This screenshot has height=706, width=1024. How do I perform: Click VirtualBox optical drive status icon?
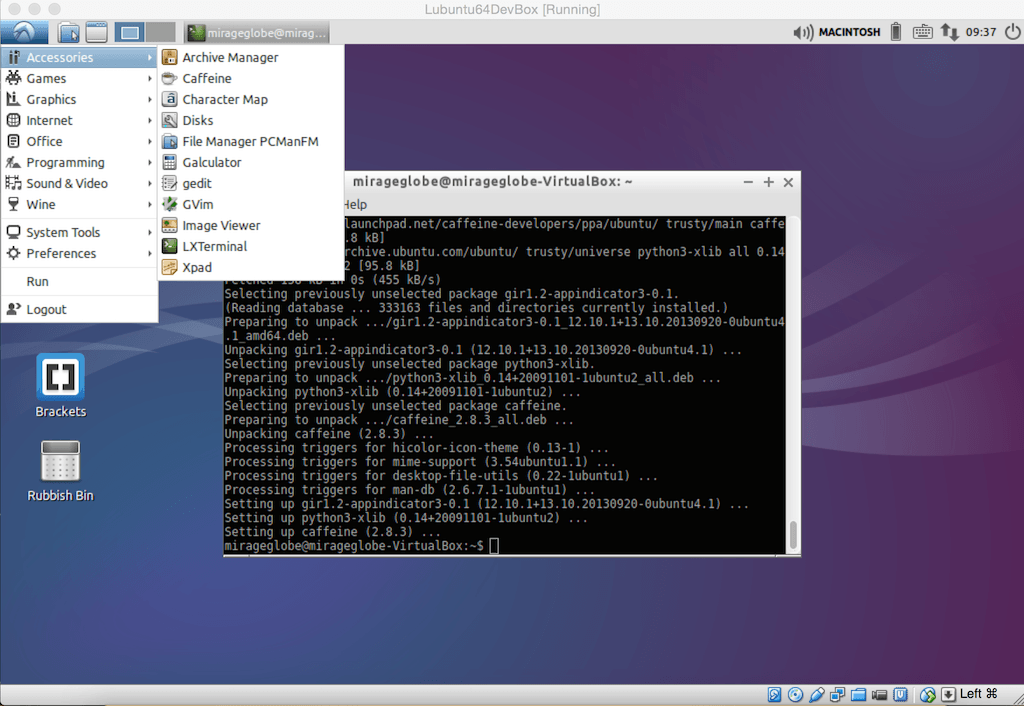[x=795, y=694]
